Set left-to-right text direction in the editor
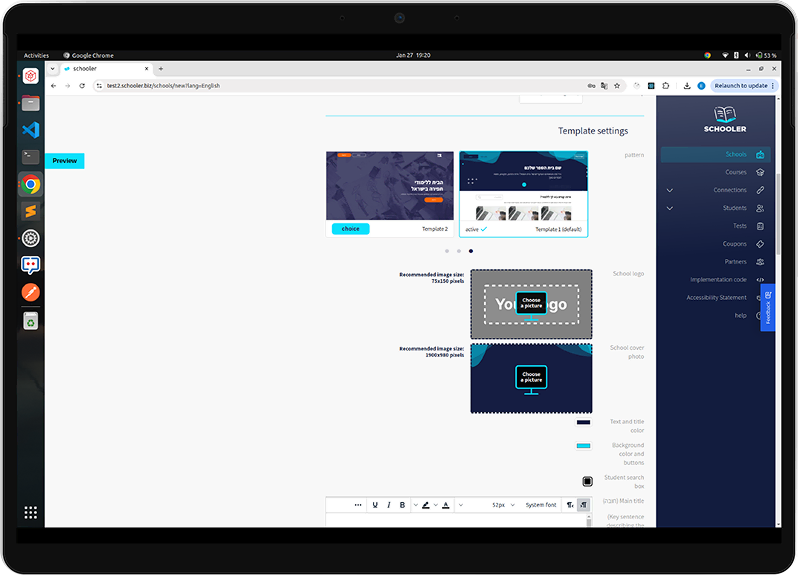 (570, 505)
